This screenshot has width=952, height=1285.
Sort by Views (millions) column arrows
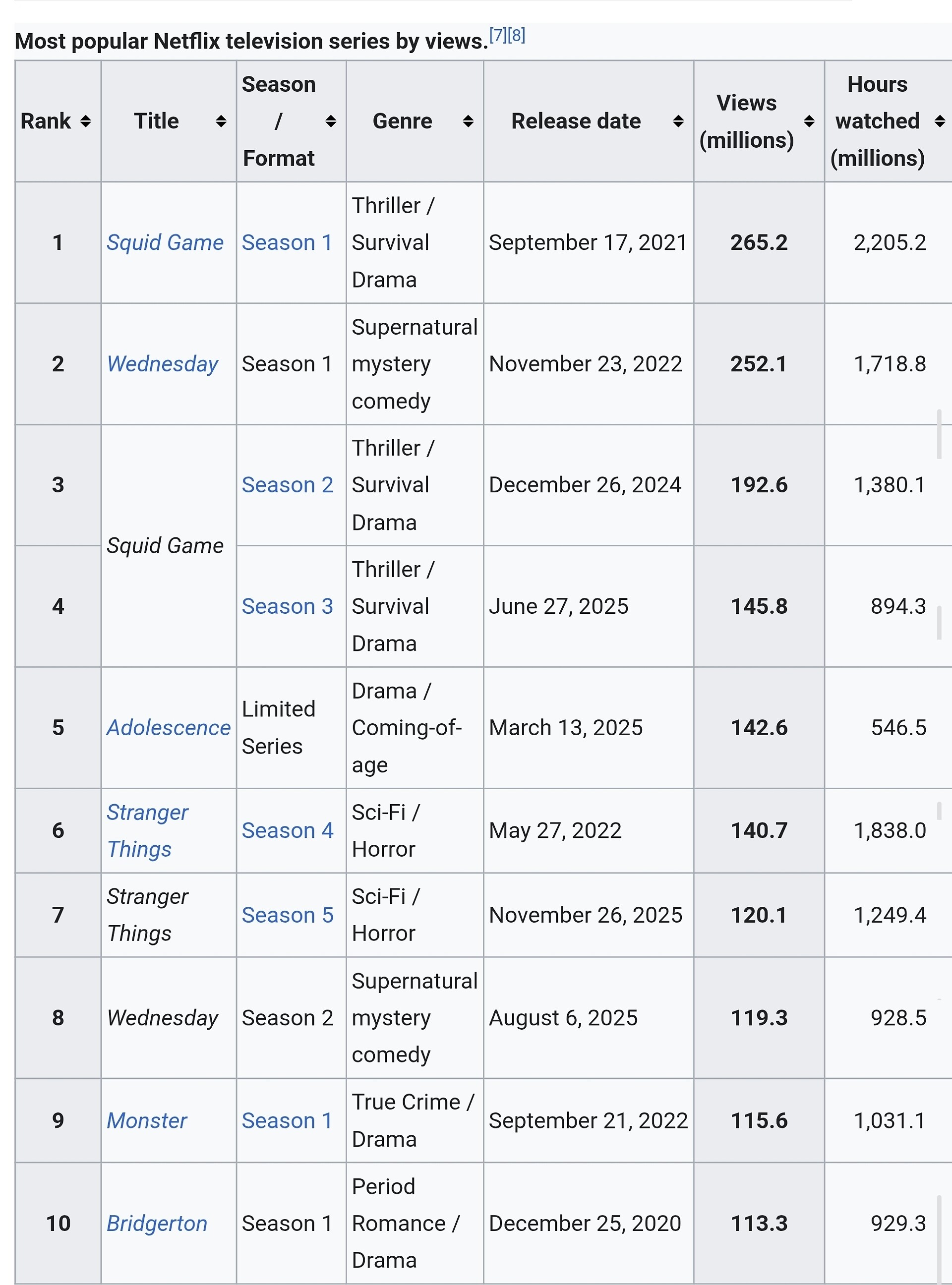809,121
